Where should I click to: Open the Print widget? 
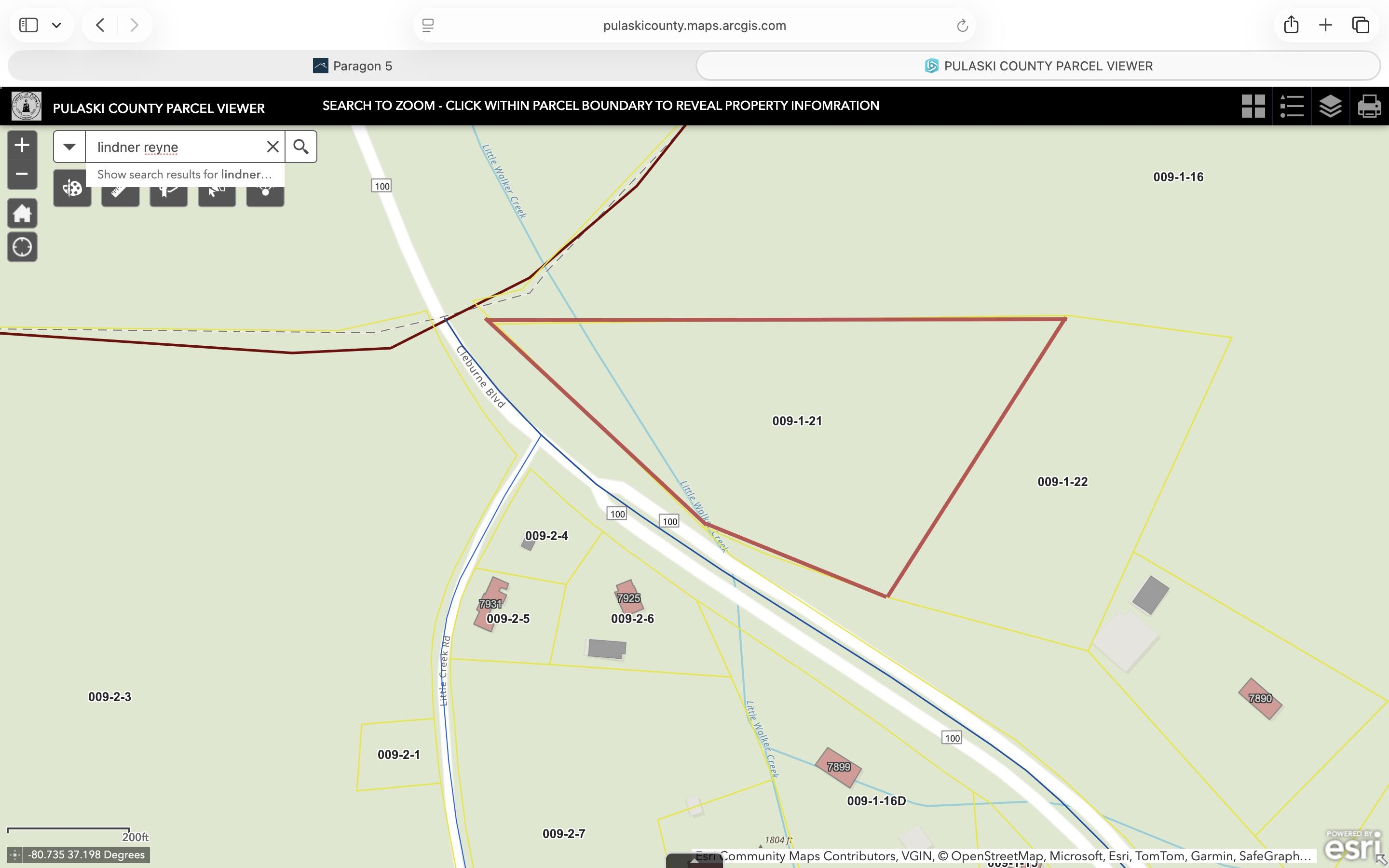(x=1369, y=106)
